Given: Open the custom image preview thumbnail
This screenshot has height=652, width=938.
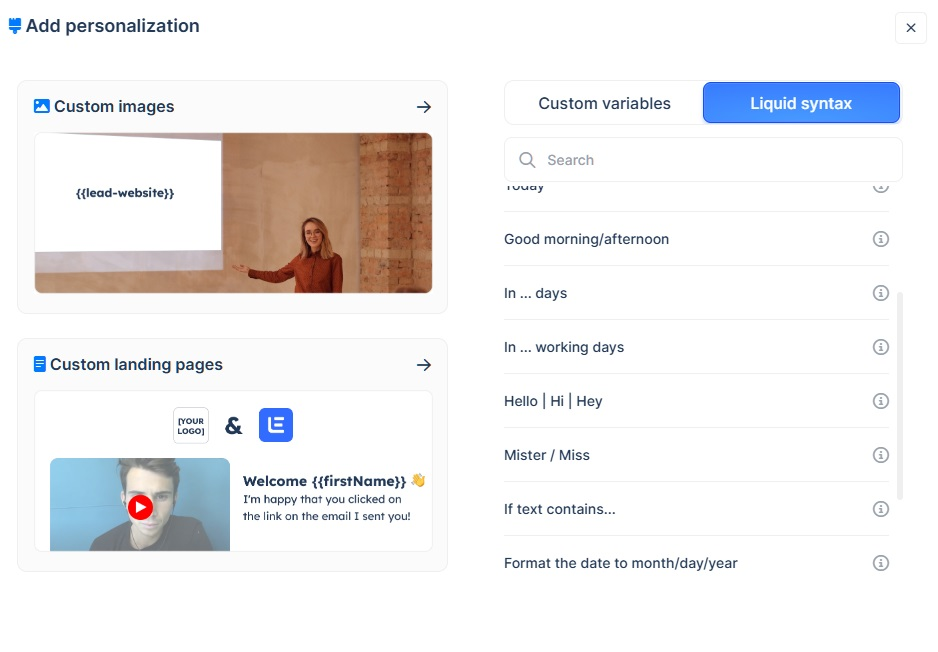Looking at the screenshot, I should tap(233, 213).
